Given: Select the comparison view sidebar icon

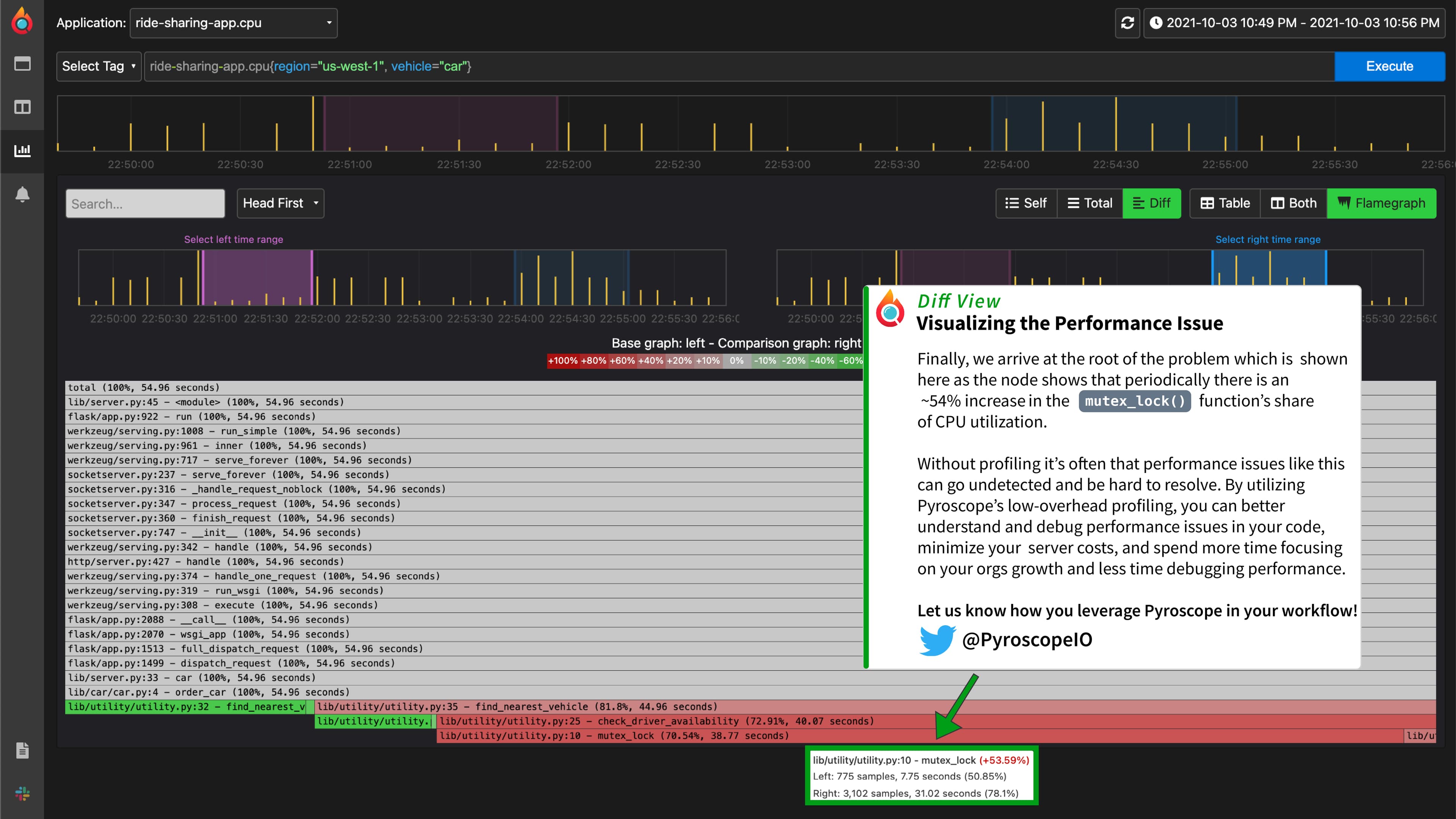Looking at the screenshot, I should click(23, 107).
